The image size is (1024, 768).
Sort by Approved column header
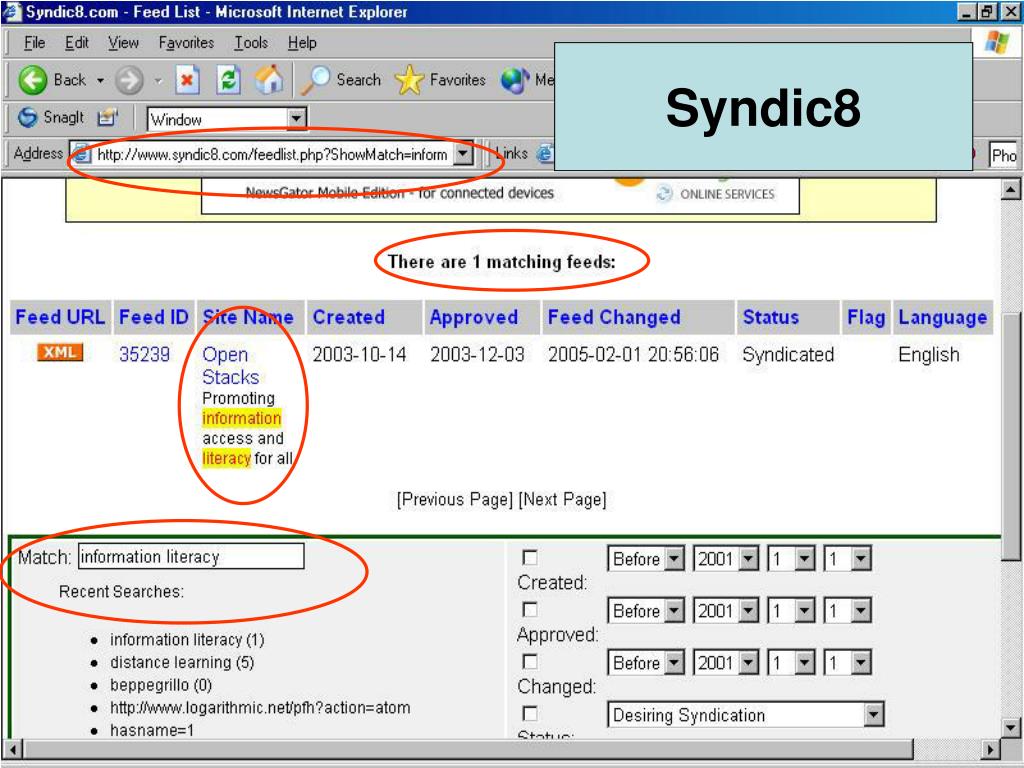473,317
